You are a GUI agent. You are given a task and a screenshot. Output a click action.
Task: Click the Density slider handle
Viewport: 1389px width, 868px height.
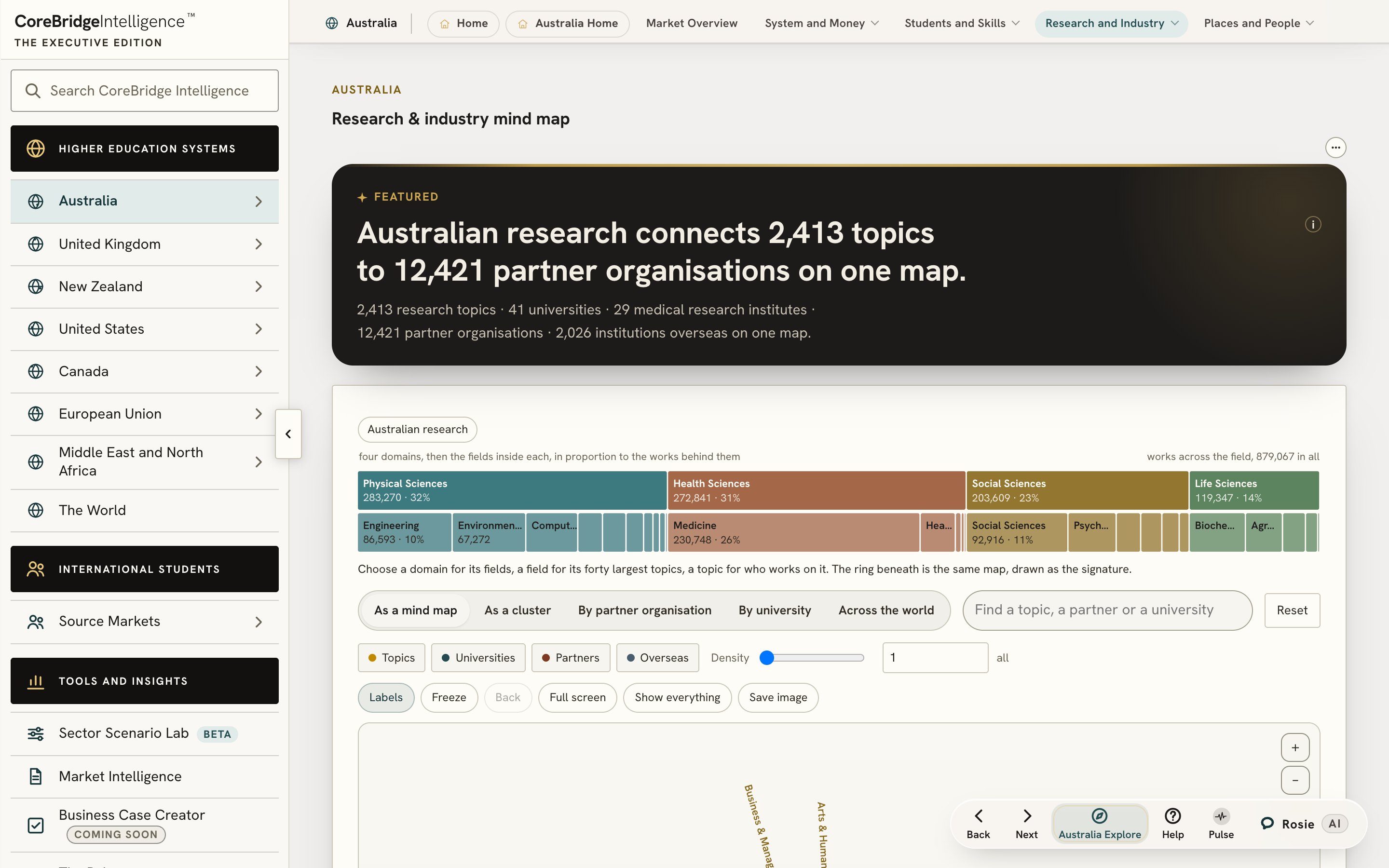(767, 658)
